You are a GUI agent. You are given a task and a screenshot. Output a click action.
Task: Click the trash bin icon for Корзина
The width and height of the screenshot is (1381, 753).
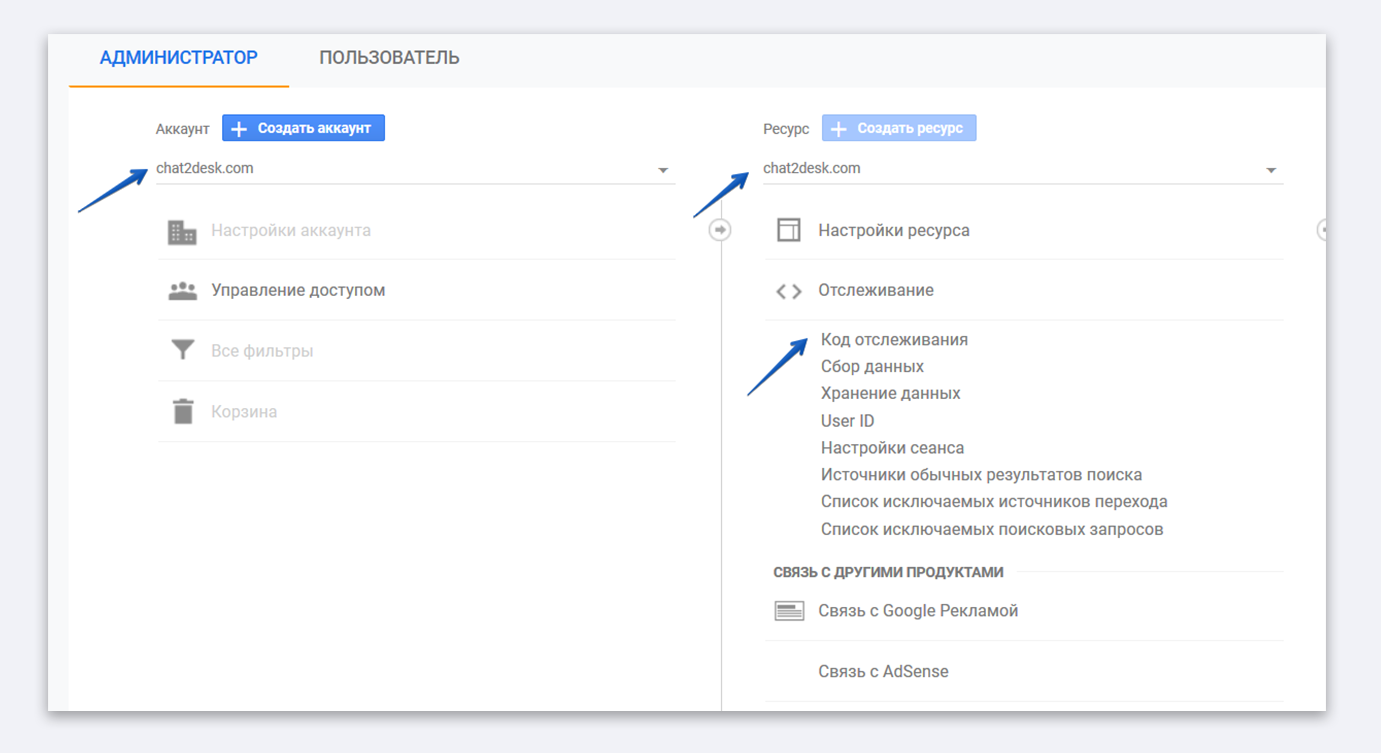(x=182, y=412)
